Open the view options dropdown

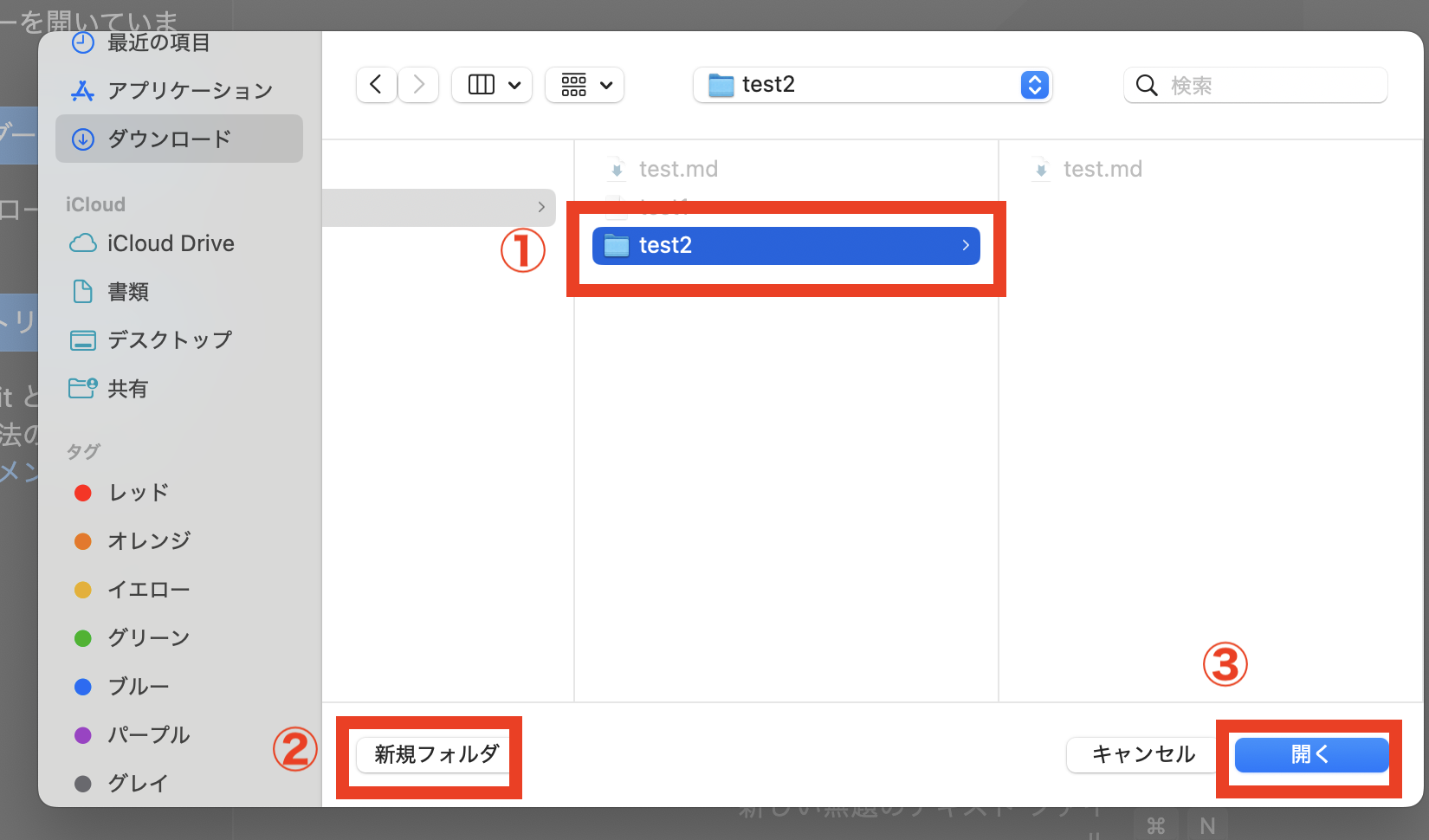pos(491,84)
